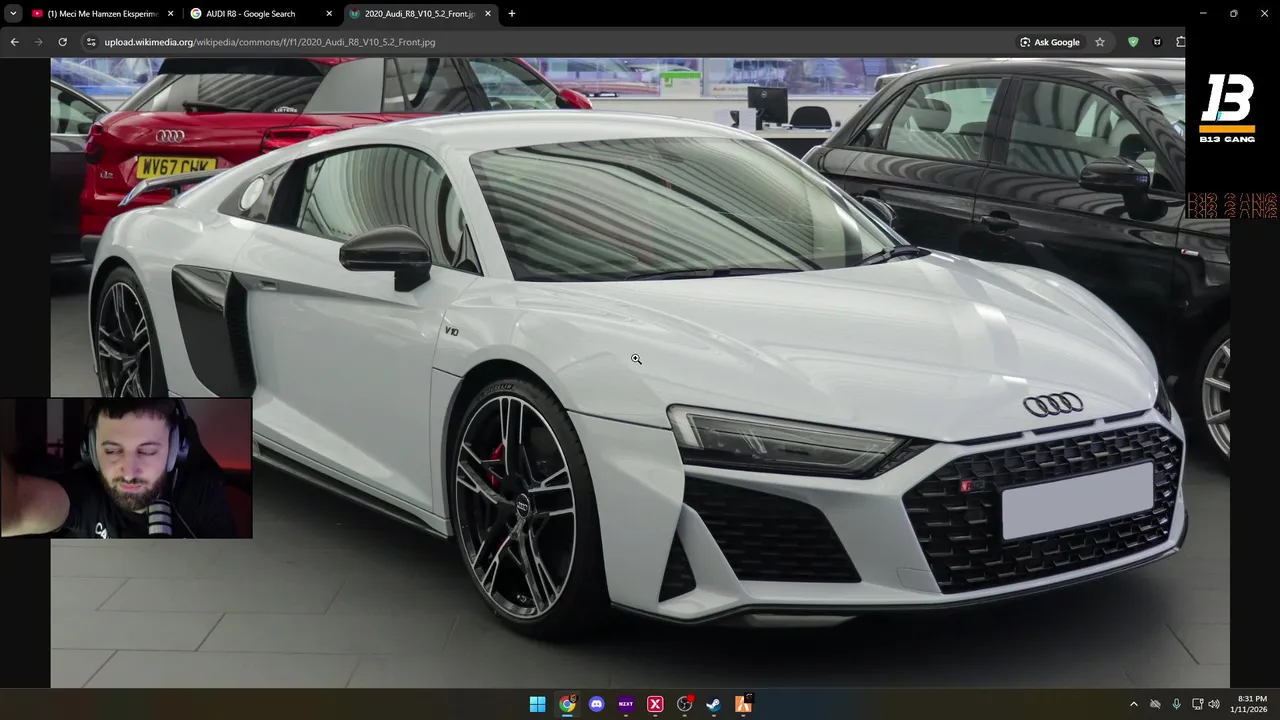Open the orange app icon in taskbar
This screenshot has height=720, width=1280.
(x=743, y=704)
